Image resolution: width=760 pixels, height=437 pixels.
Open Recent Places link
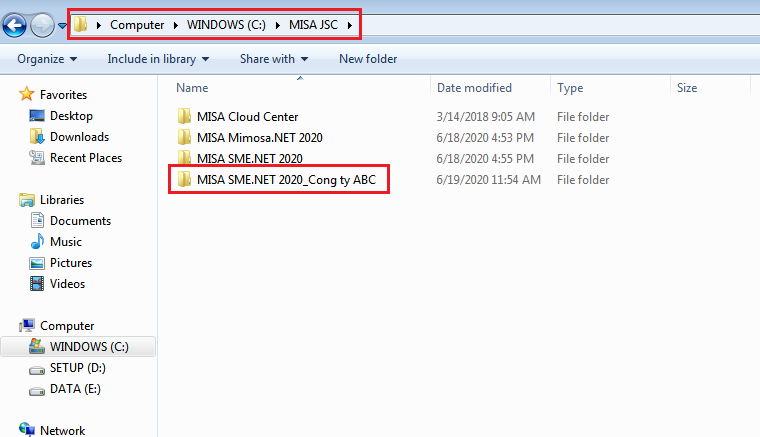(86, 158)
